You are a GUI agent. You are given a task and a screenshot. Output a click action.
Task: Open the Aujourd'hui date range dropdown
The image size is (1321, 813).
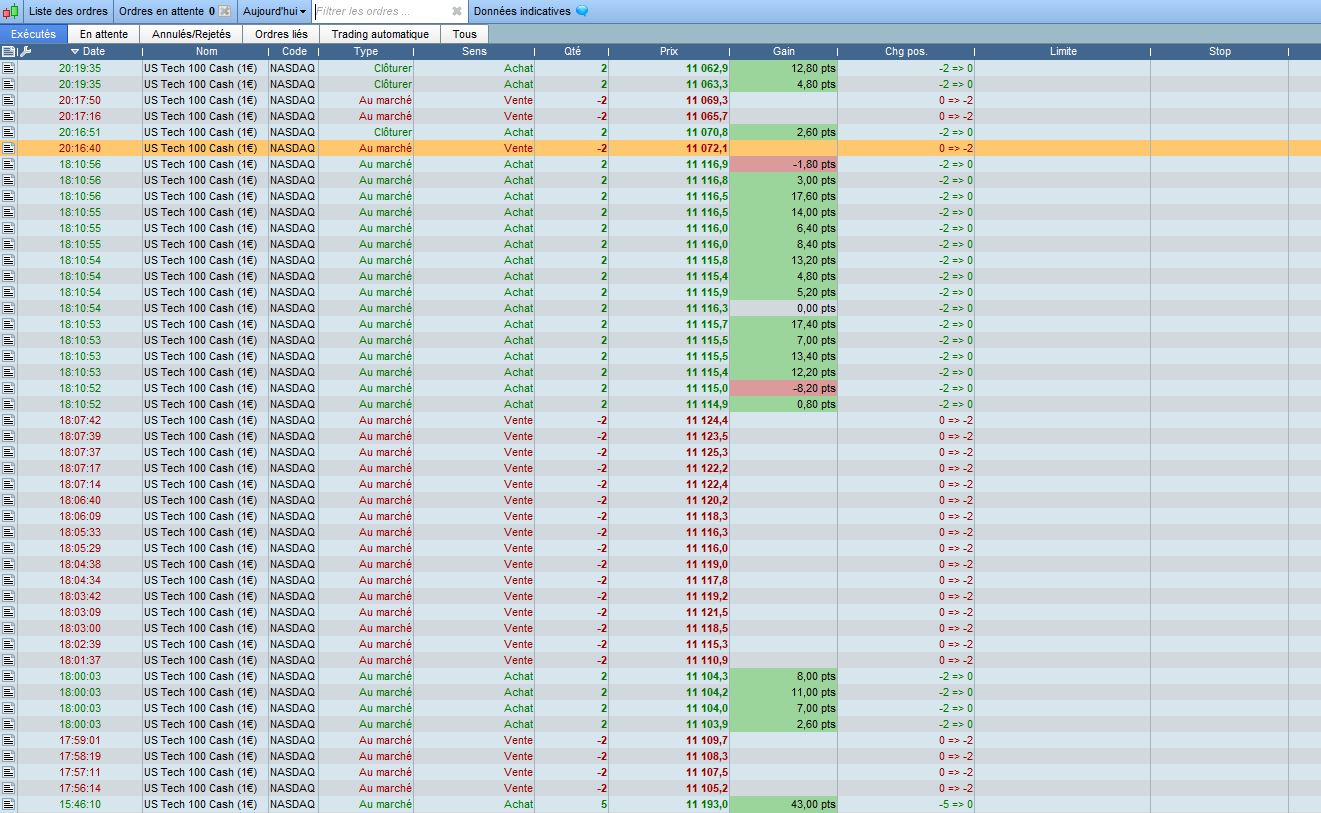(275, 12)
